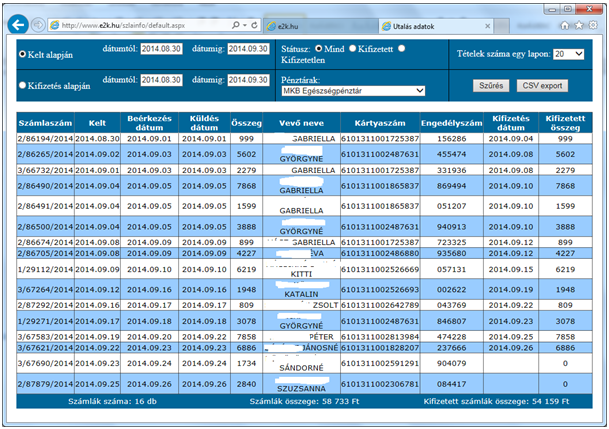
Task: Click the Összeg column header
Action: pos(246,123)
